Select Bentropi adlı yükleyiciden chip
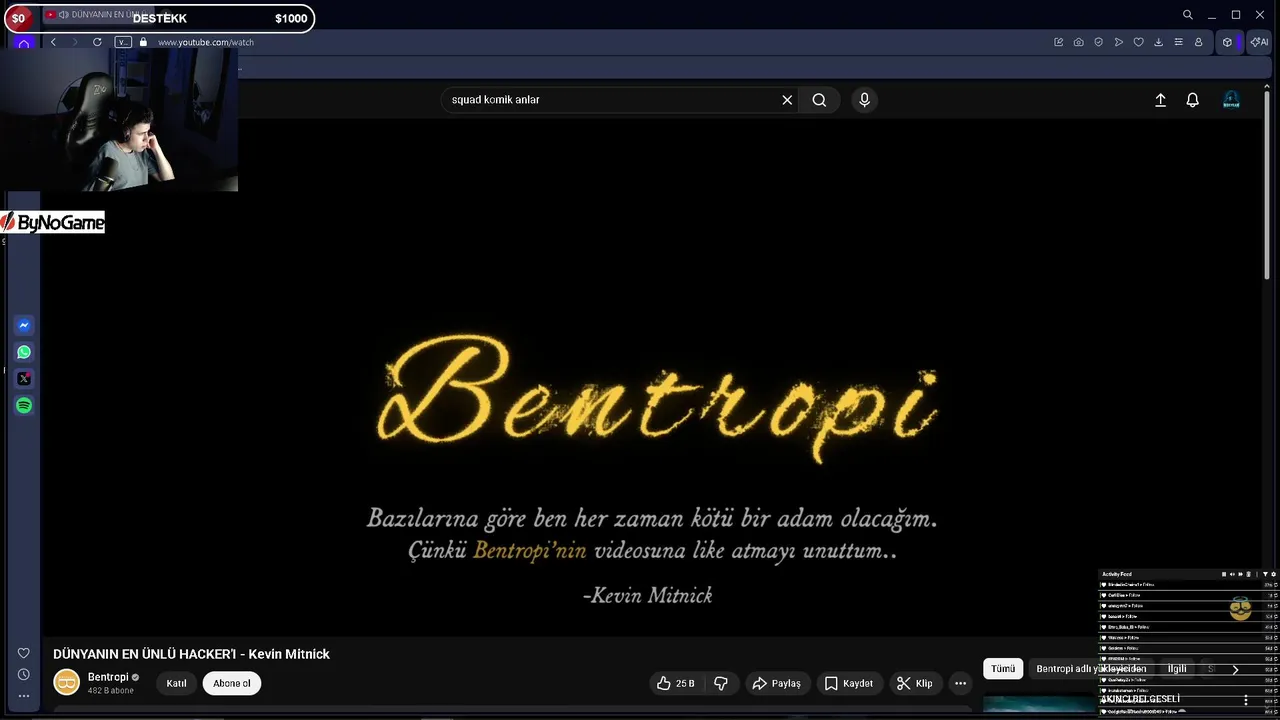This screenshot has height=720, width=1280. tap(1091, 669)
